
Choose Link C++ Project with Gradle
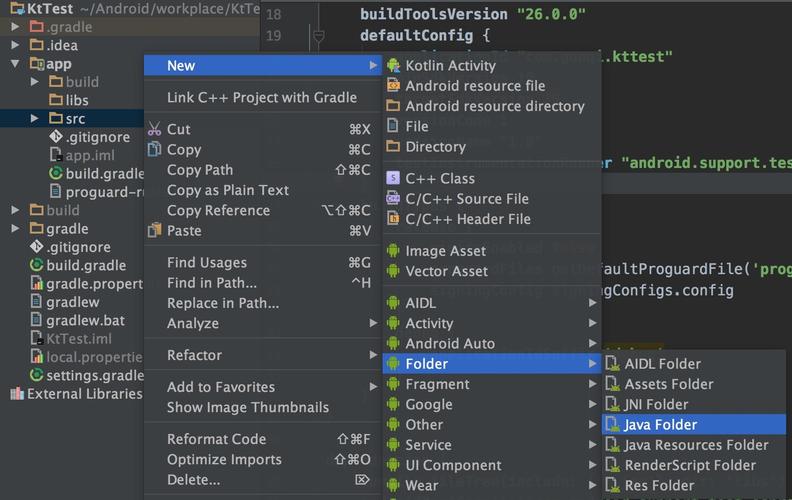262,97
